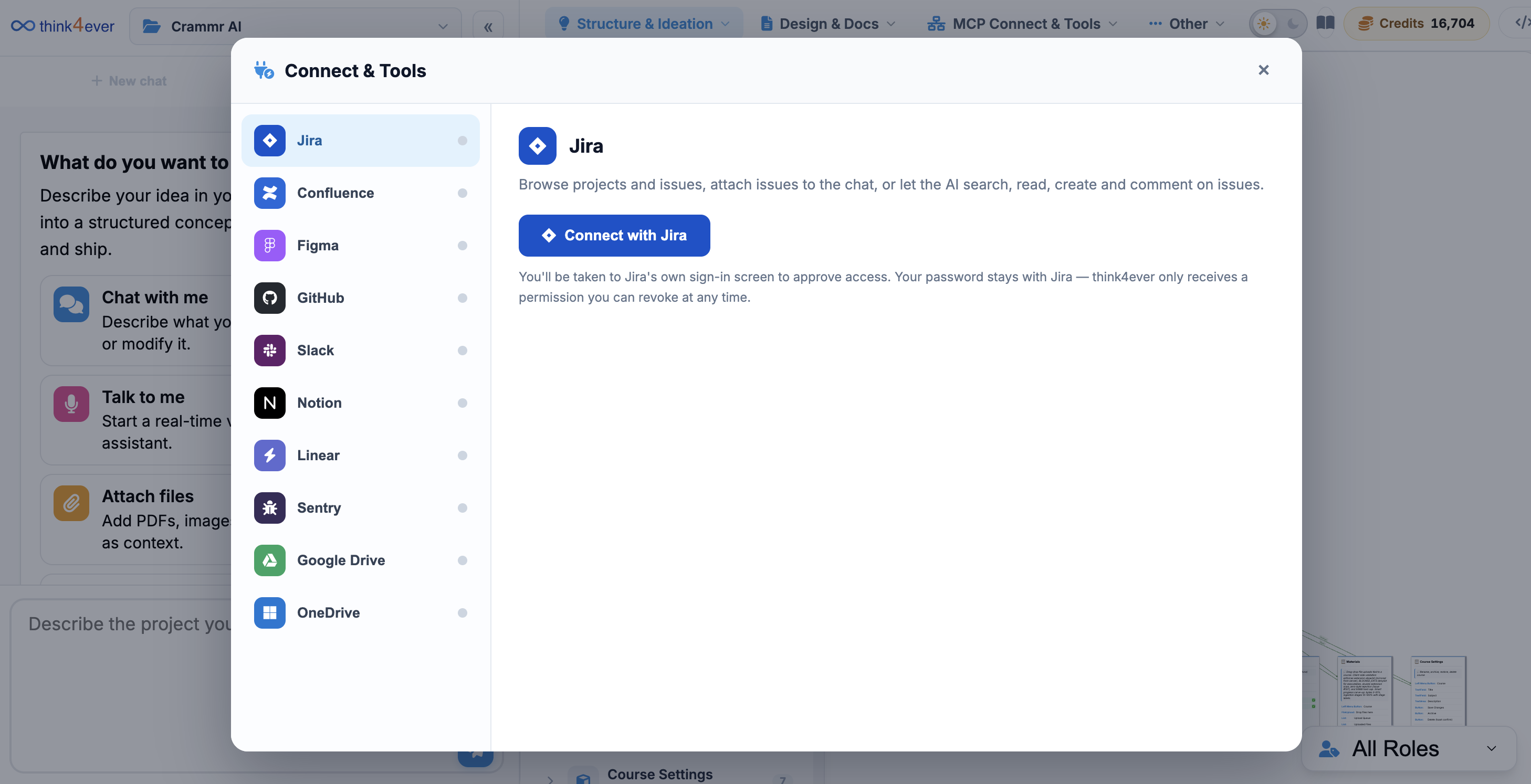
Task: Open the OneDrive integration icon
Action: [x=269, y=612]
